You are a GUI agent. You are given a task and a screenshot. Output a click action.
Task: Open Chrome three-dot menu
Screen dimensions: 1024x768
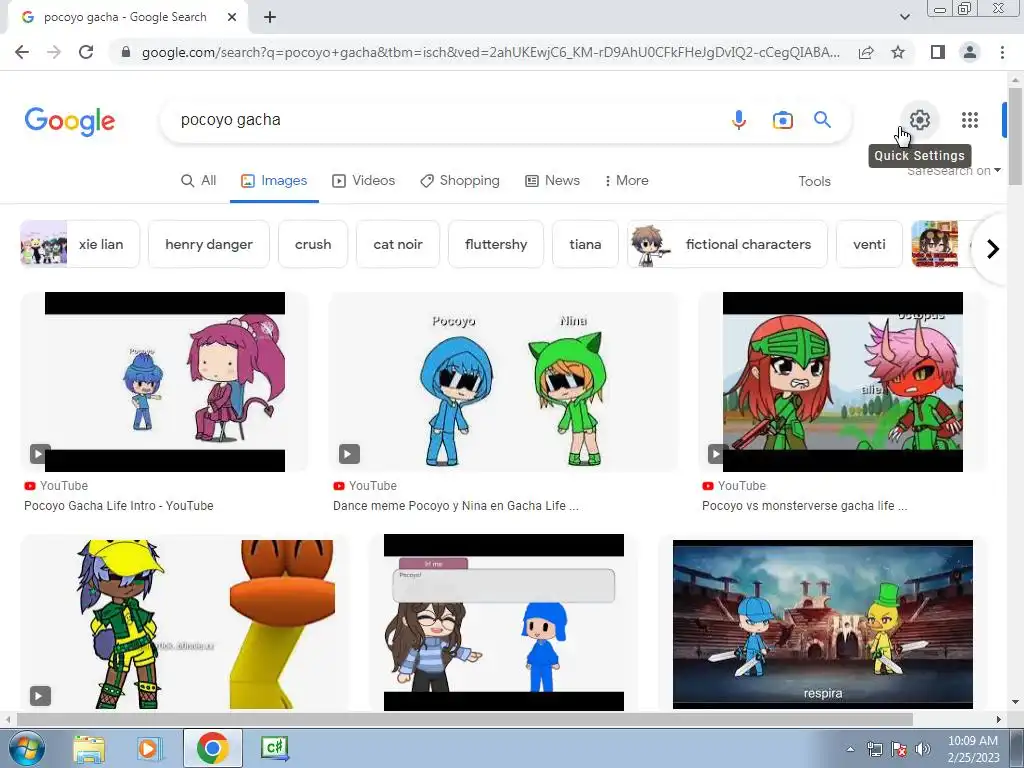coord(1002,52)
